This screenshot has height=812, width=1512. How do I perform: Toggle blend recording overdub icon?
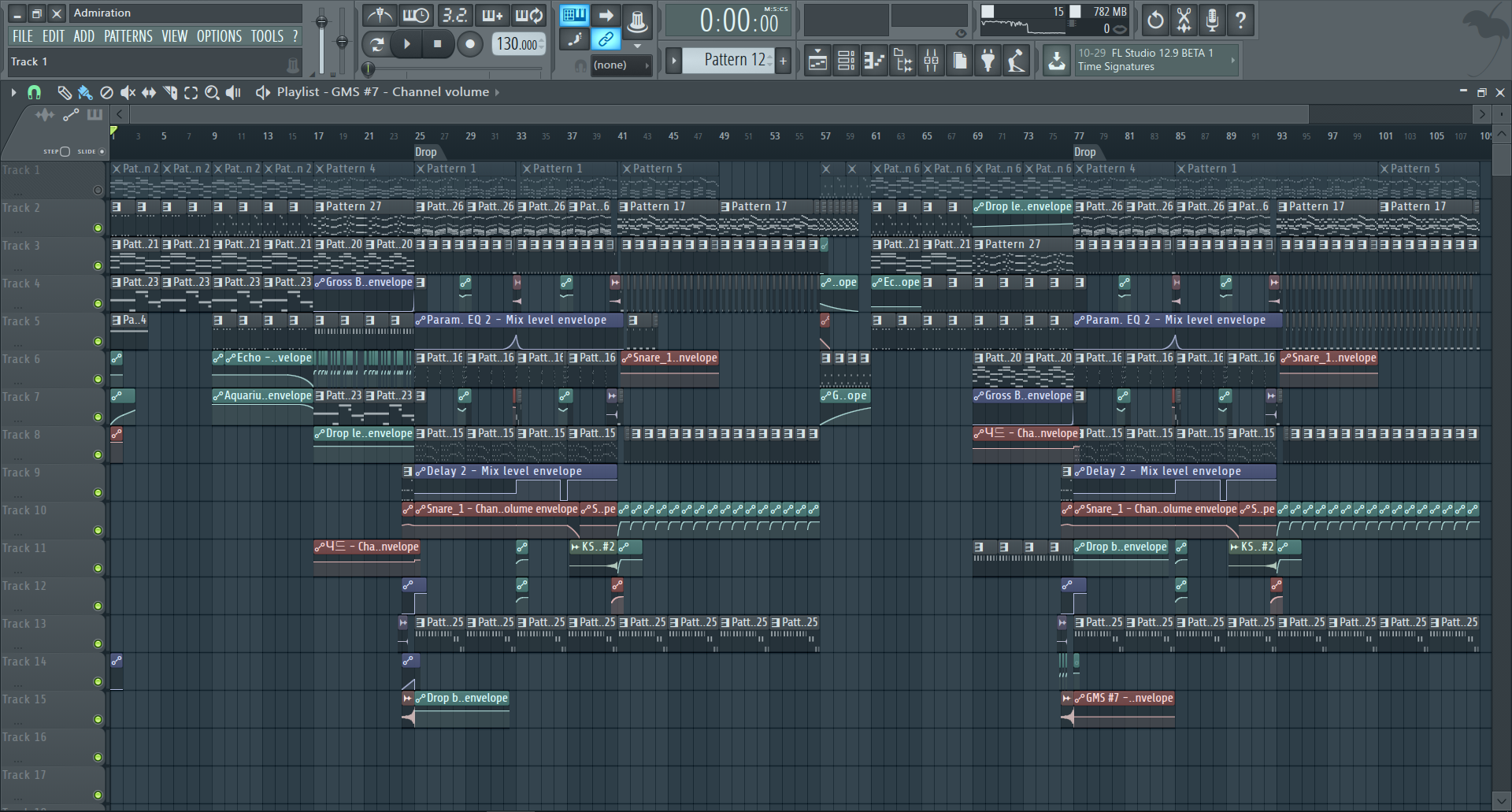492,15
